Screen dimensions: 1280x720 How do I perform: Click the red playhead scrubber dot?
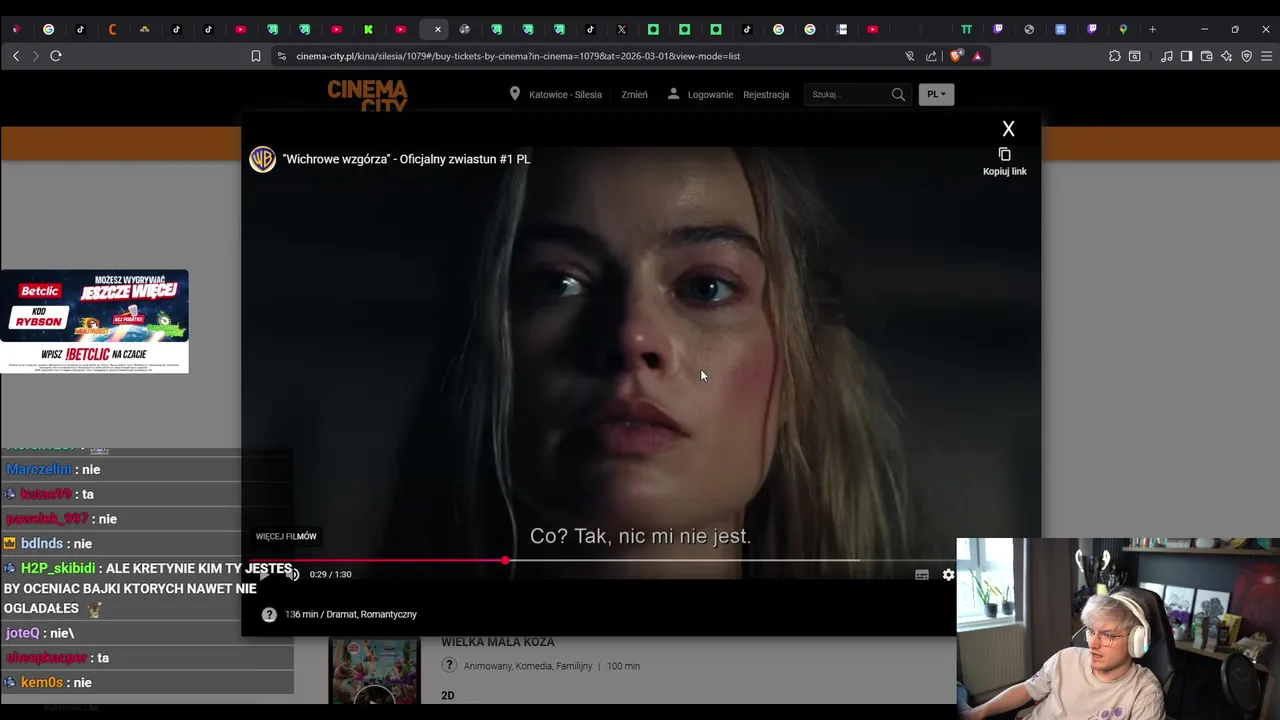click(505, 561)
